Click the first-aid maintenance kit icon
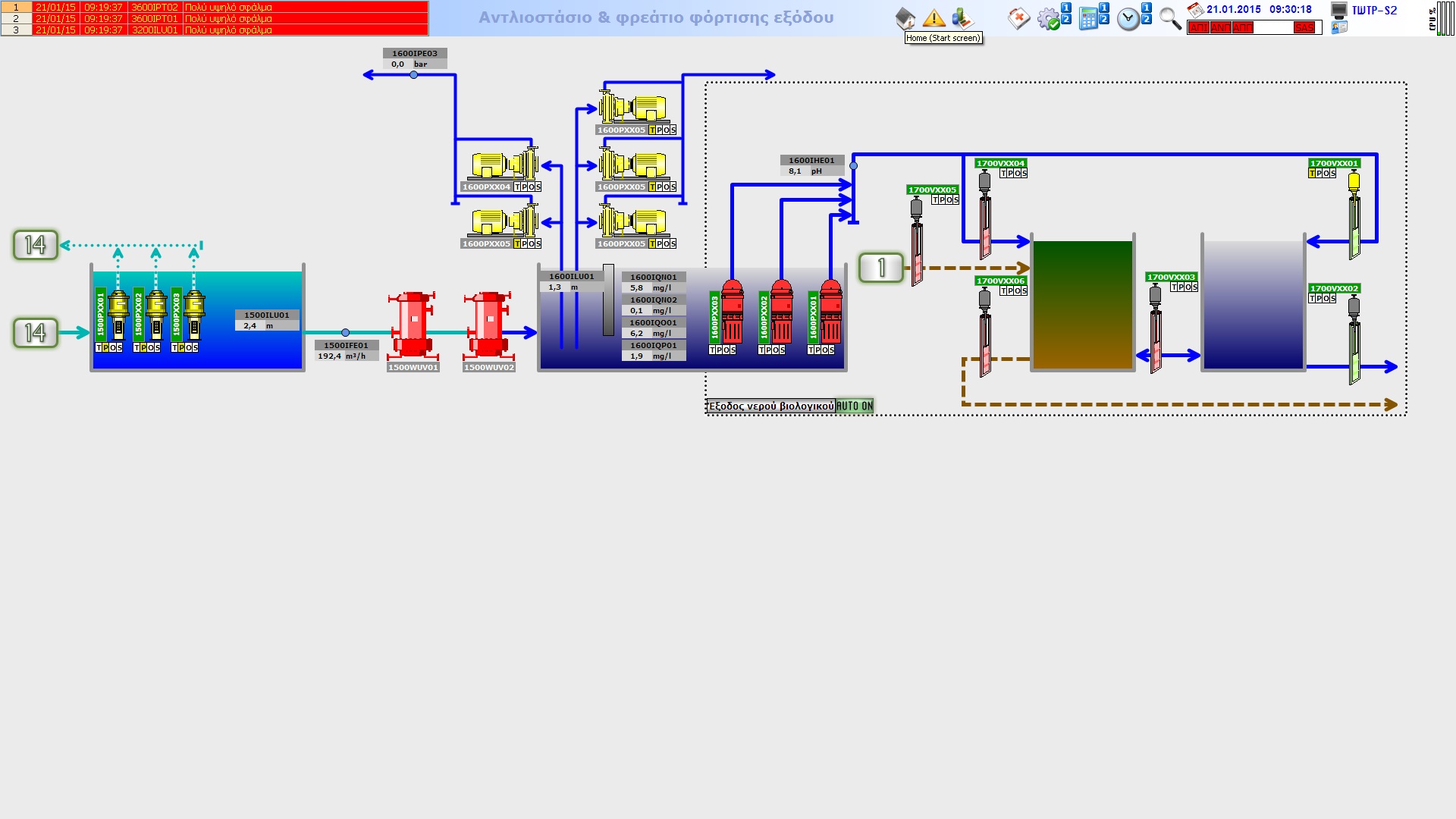Image resolution: width=1456 pixels, height=819 pixels. [x=1018, y=18]
